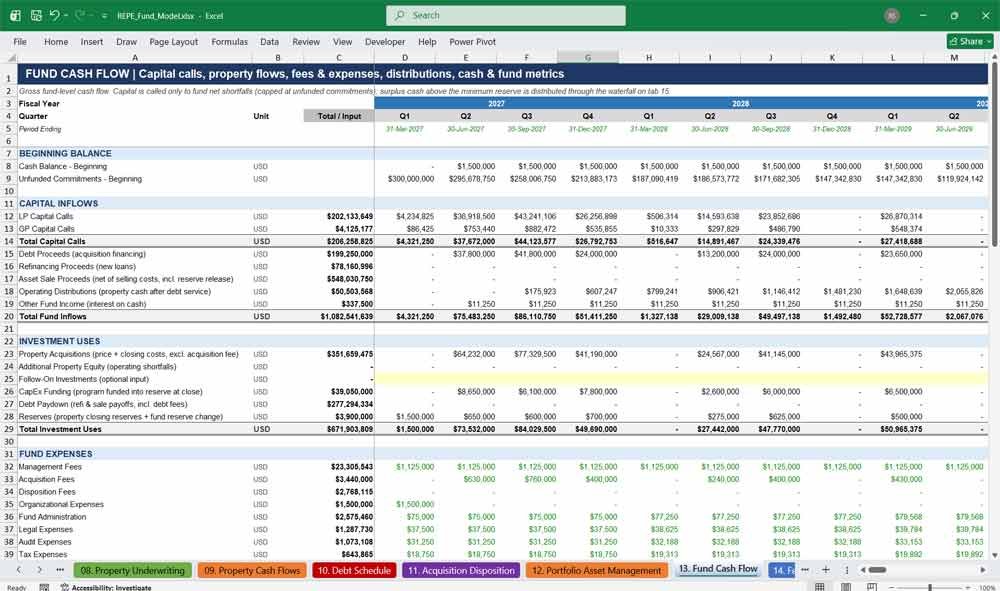Open the File menu
Image resolution: width=1000 pixels, height=591 pixels.
[20, 41]
